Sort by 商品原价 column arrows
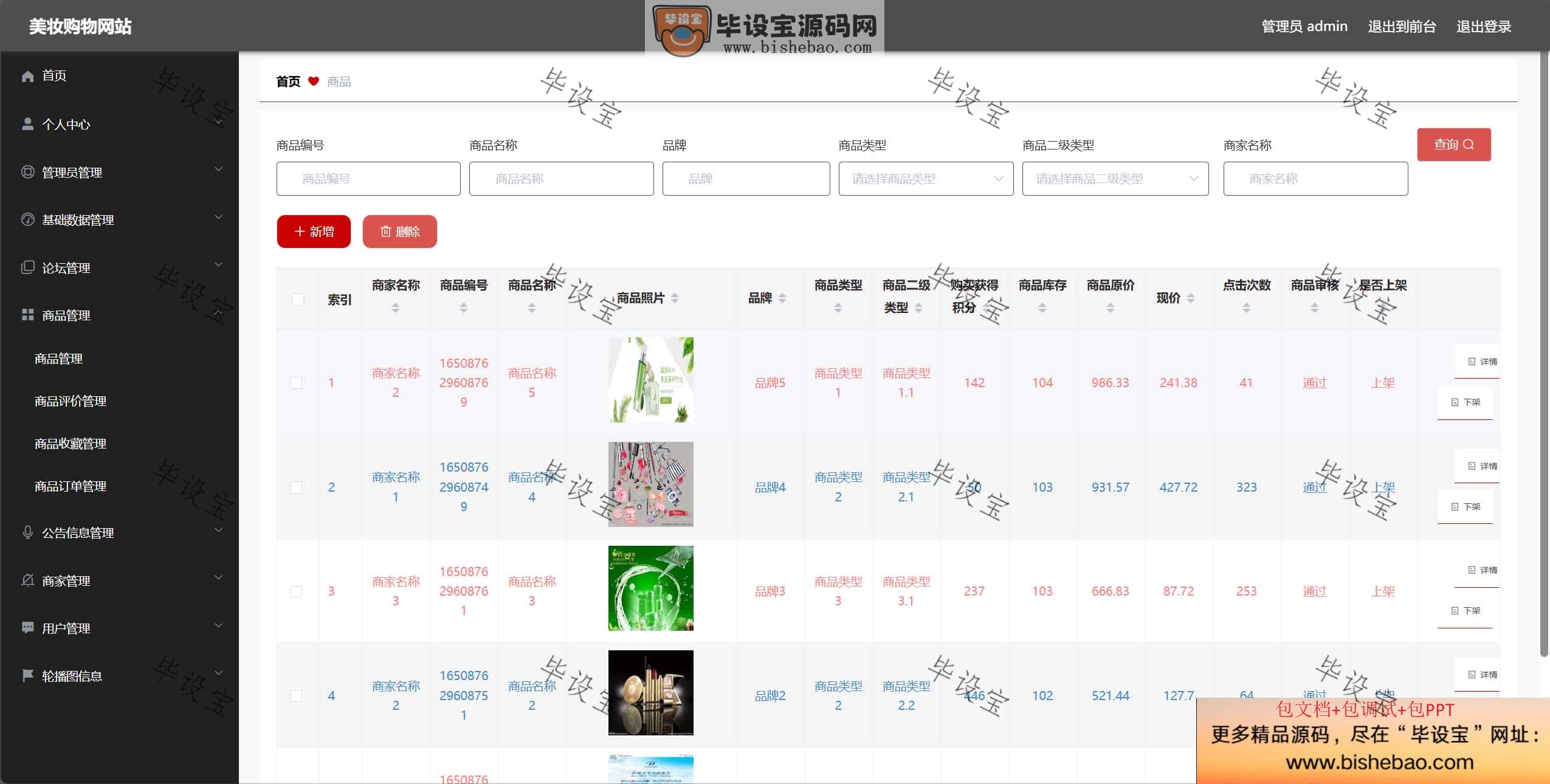This screenshot has height=784, width=1550. [x=1111, y=308]
